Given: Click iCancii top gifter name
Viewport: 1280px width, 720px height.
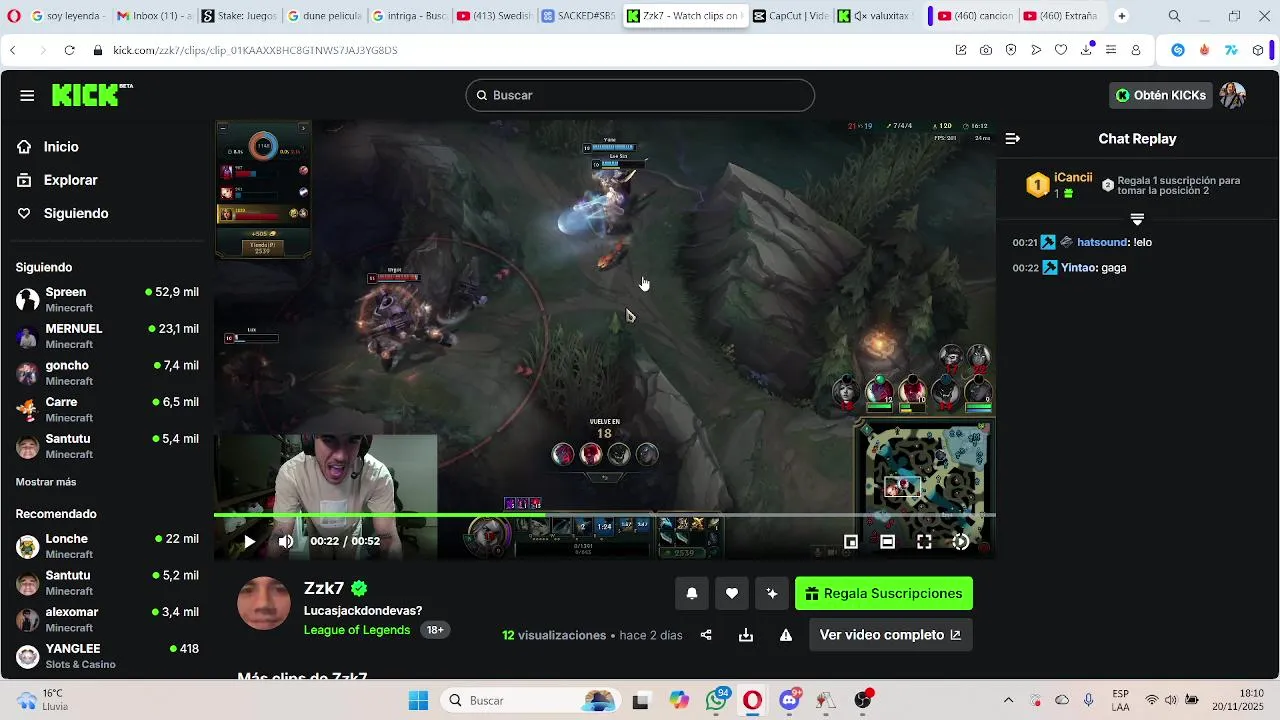Looking at the screenshot, I should (1073, 178).
